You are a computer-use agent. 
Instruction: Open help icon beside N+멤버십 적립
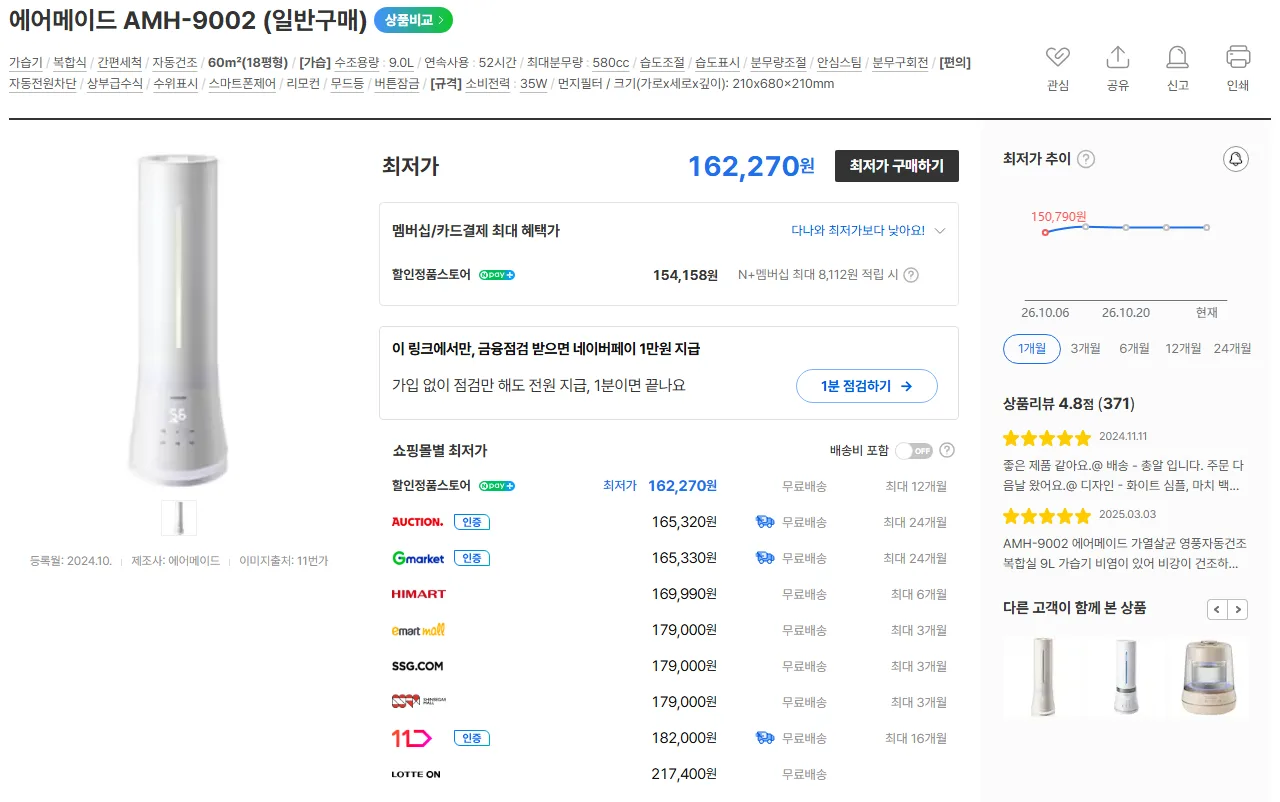point(911,275)
